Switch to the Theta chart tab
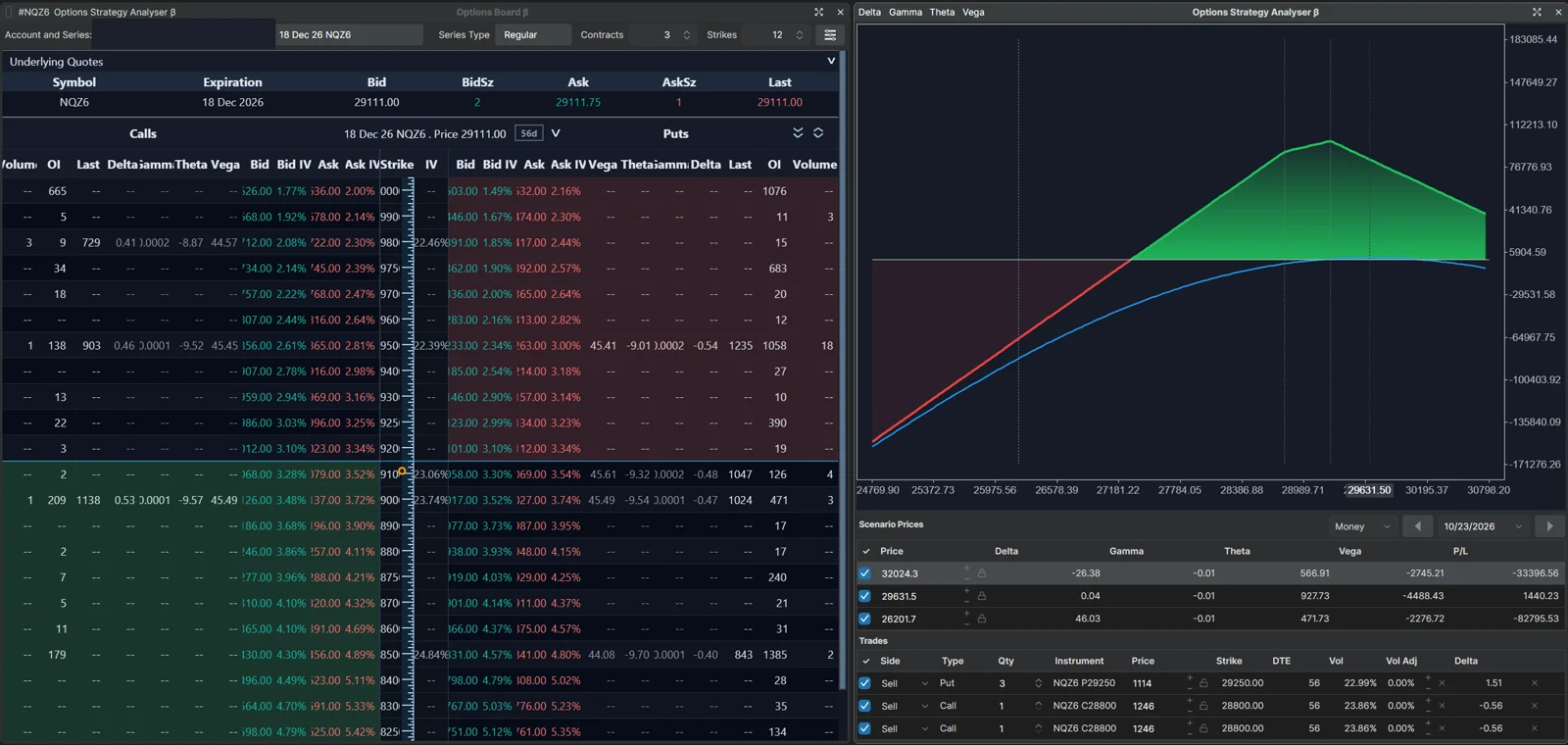The height and width of the screenshot is (745, 1568). pos(942,12)
